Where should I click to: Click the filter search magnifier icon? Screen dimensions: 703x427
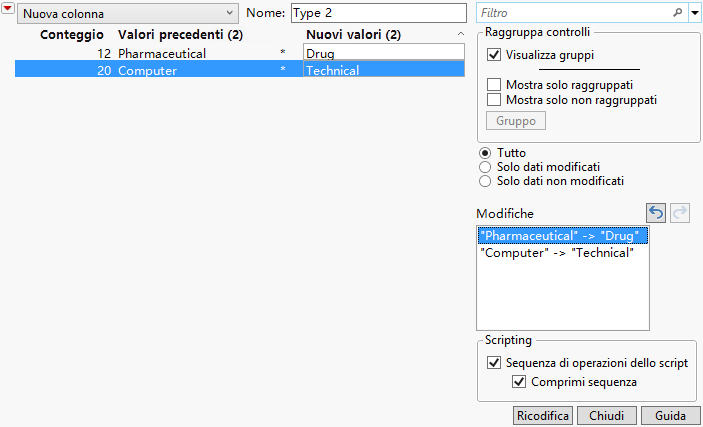tap(678, 14)
